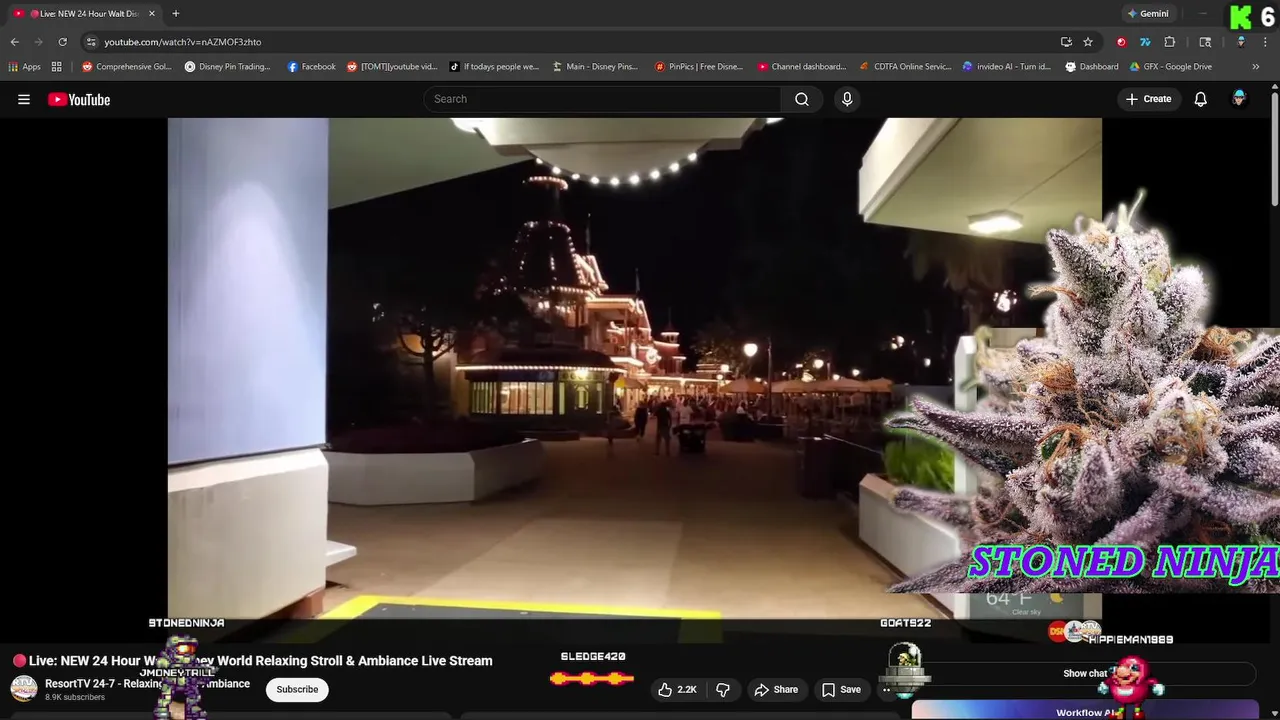Click the Show chat button
This screenshot has width=1280, height=720.
1085,673
